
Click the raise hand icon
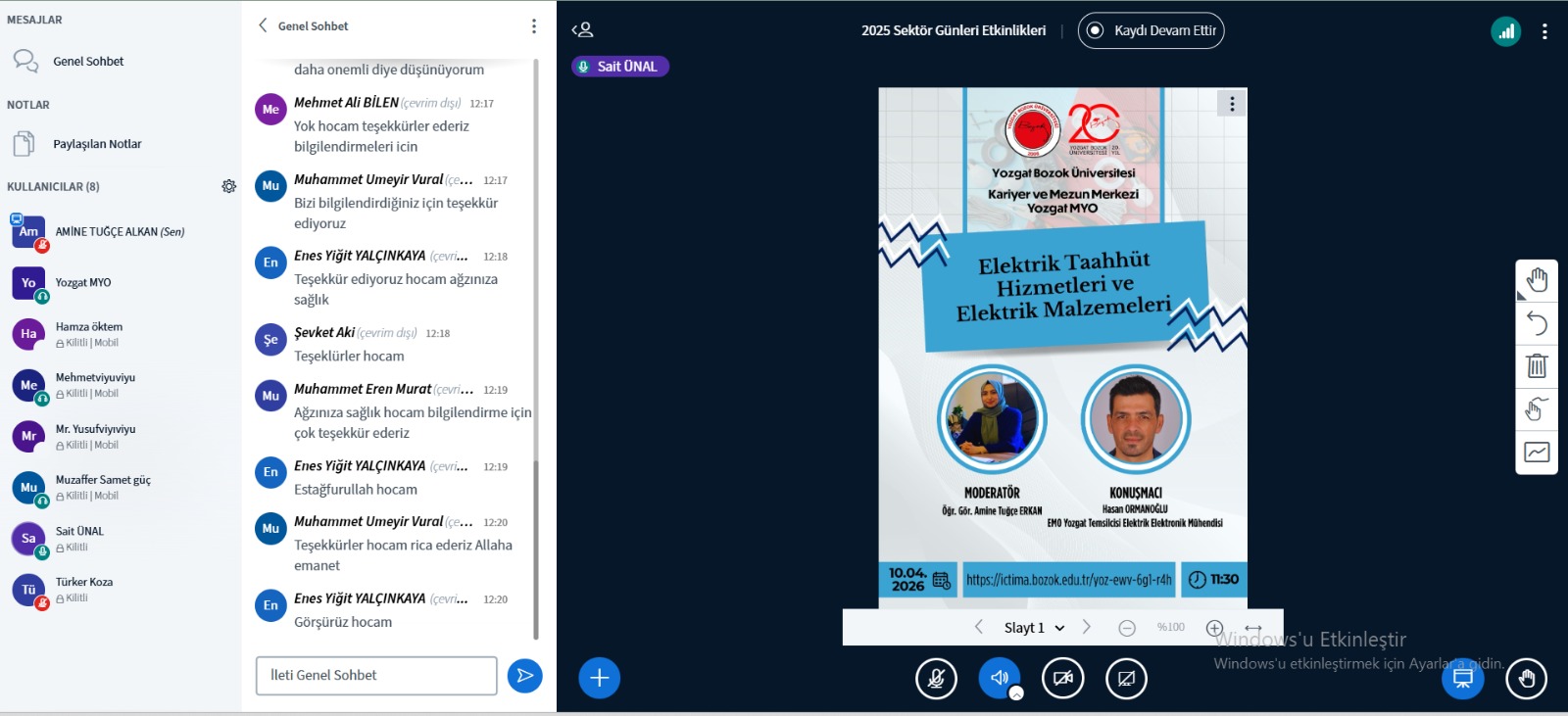1526,678
